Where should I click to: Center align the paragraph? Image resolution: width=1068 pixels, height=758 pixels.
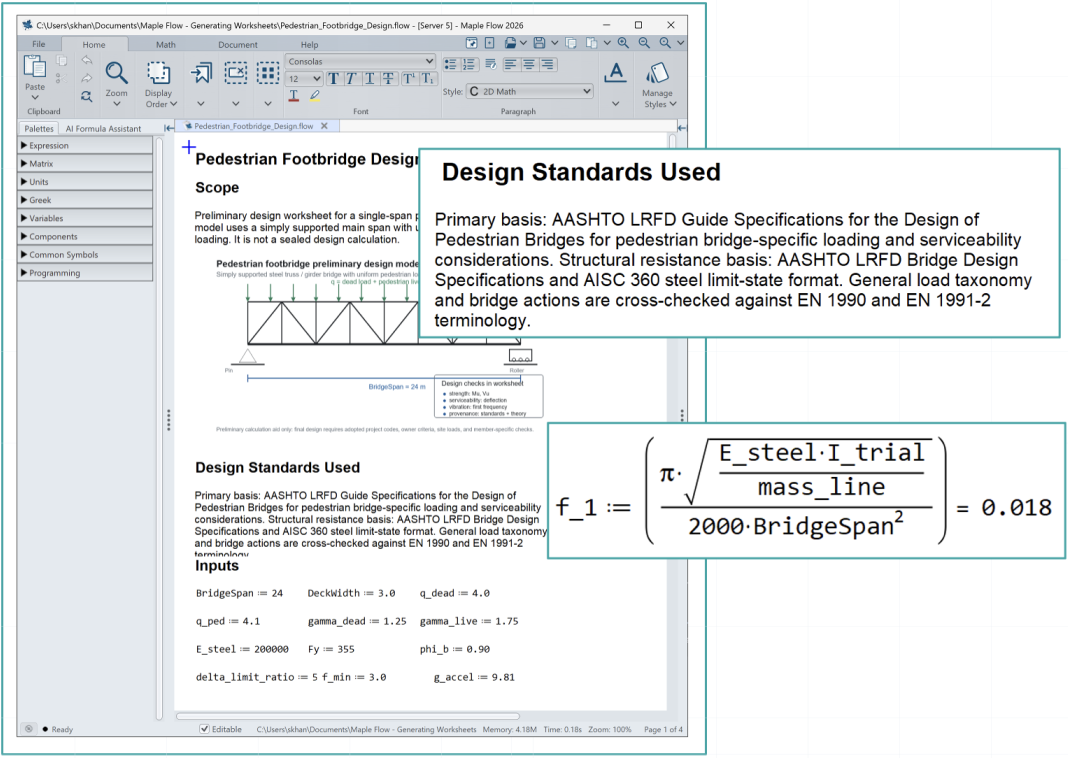529,64
